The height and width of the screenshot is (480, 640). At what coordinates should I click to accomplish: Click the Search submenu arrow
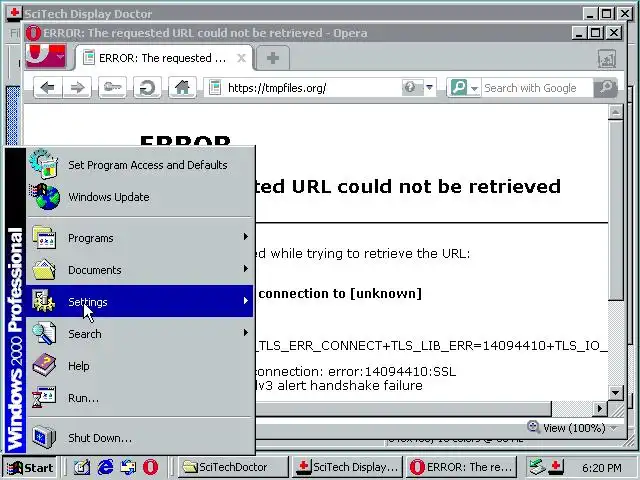(245, 333)
